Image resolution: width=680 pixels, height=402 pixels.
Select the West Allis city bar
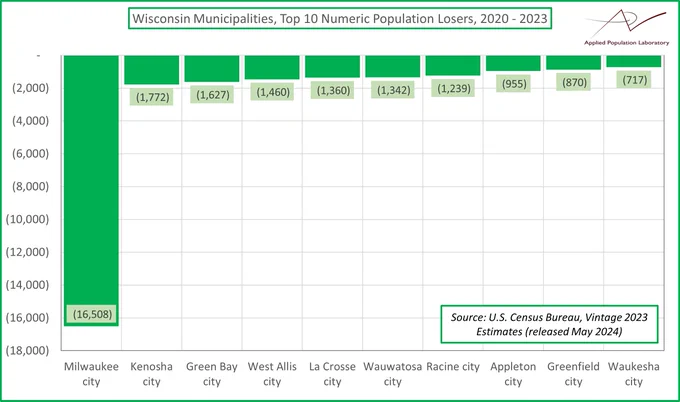pyautogui.click(x=272, y=67)
